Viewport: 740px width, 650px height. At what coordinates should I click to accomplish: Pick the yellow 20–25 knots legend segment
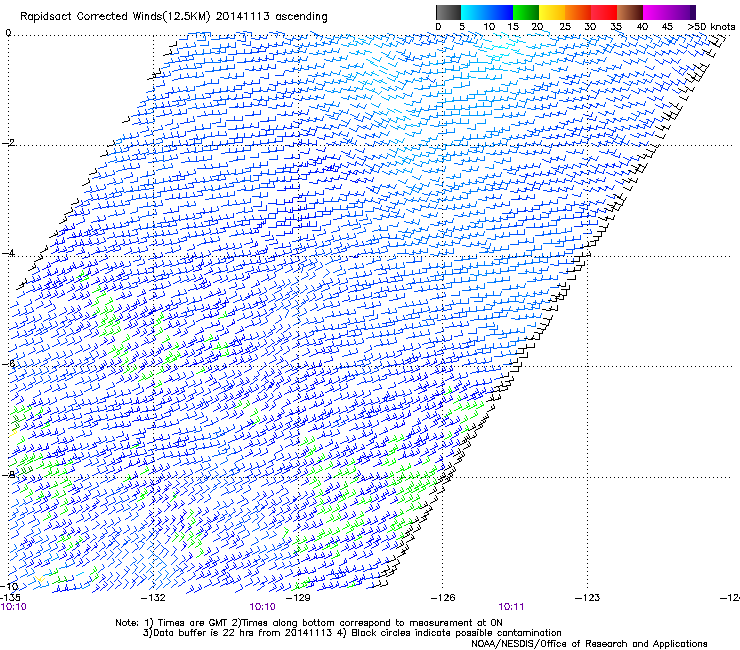click(x=552, y=12)
